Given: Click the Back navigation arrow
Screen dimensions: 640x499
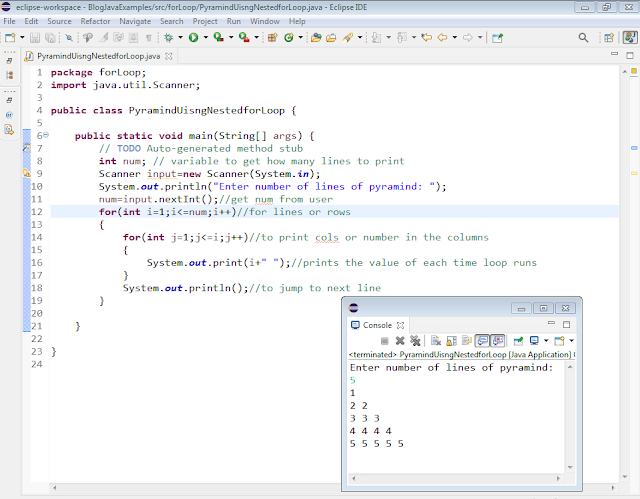Looking at the screenshot, I should (x=442, y=38).
